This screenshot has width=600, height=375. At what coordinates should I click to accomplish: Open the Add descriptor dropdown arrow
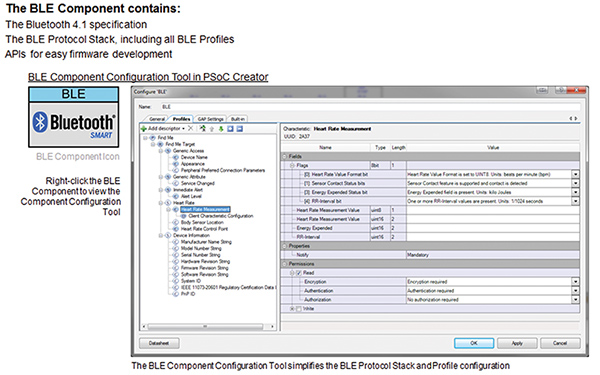coord(183,129)
